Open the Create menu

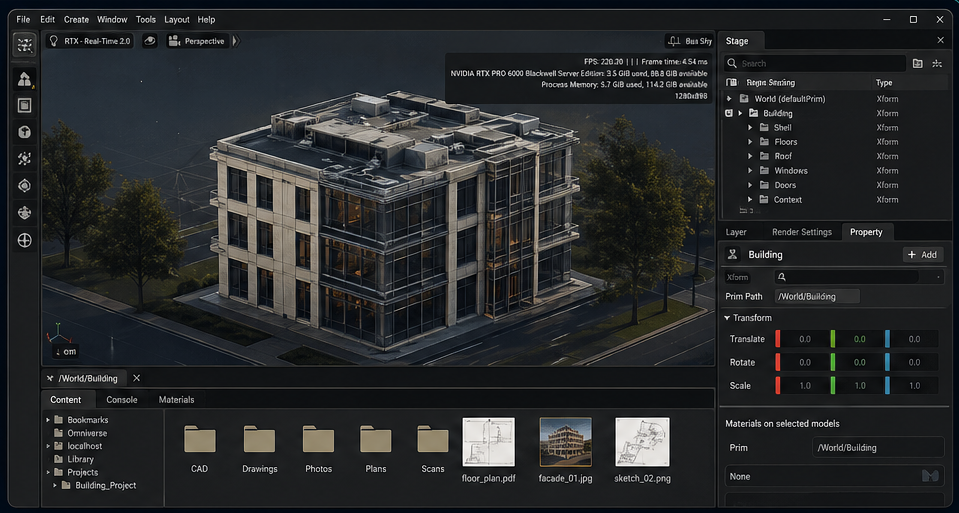(76, 19)
